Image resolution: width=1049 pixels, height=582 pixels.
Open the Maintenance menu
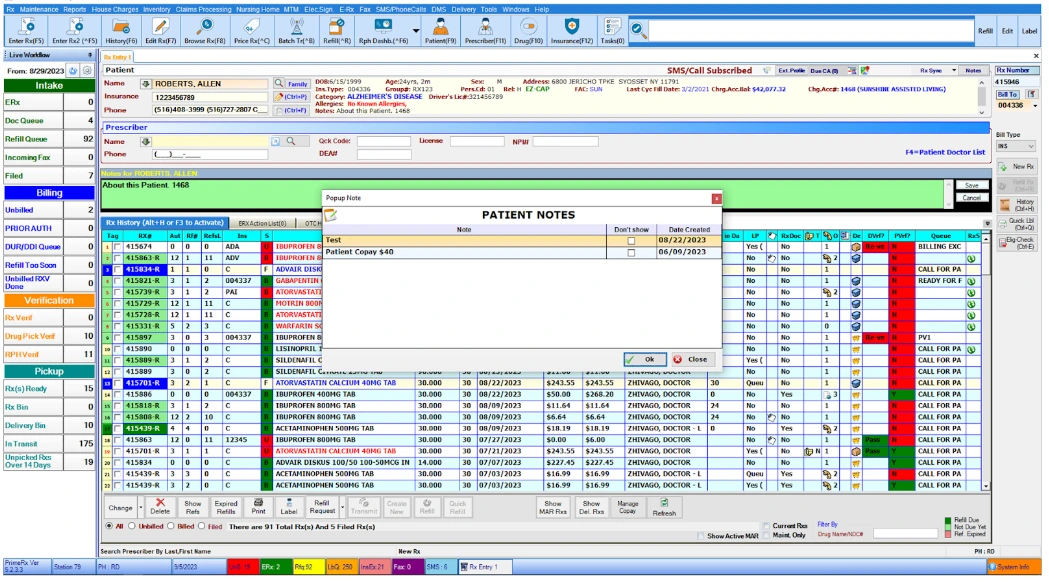coord(39,9)
